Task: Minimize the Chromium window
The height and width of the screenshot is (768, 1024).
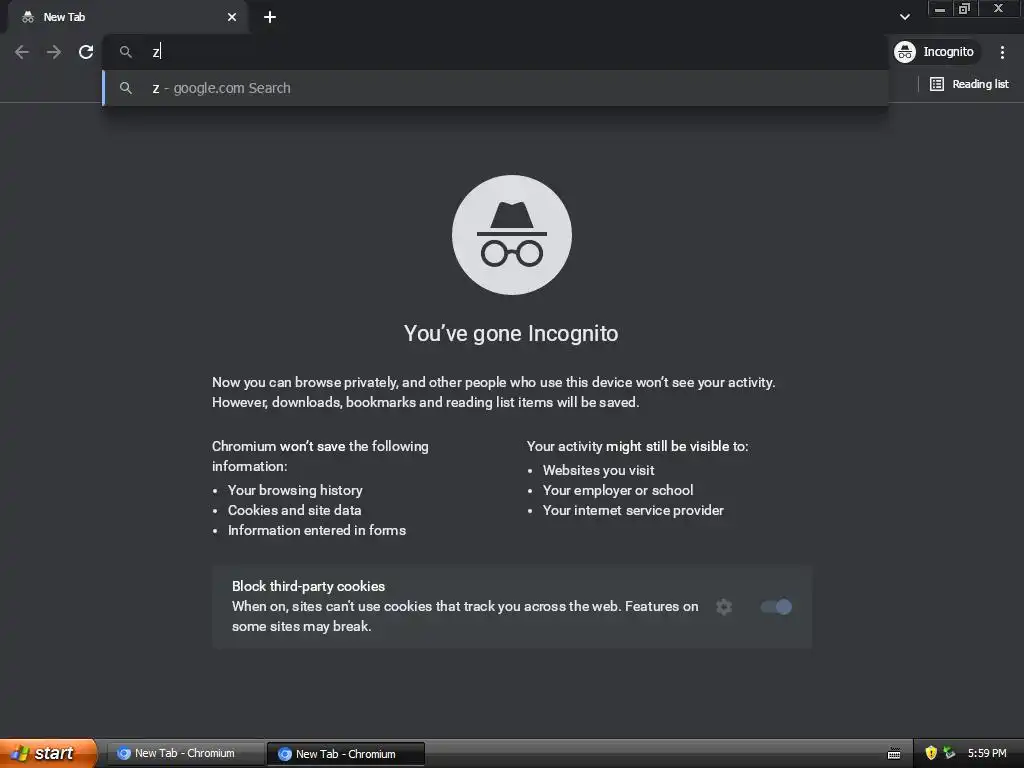Action: [940, 9]
